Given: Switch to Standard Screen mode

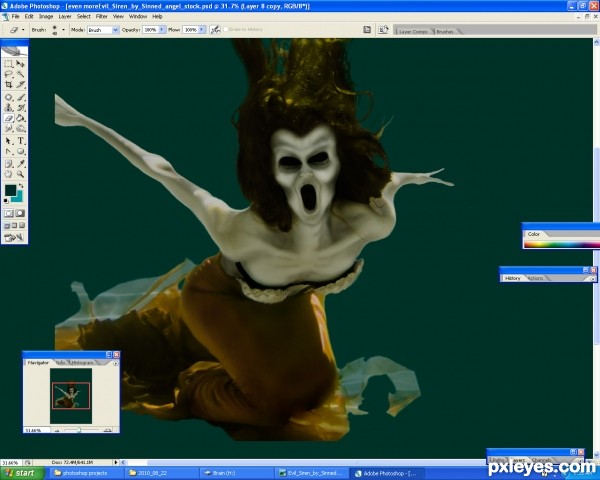Looking at the screenshot, I should [7, 225].
